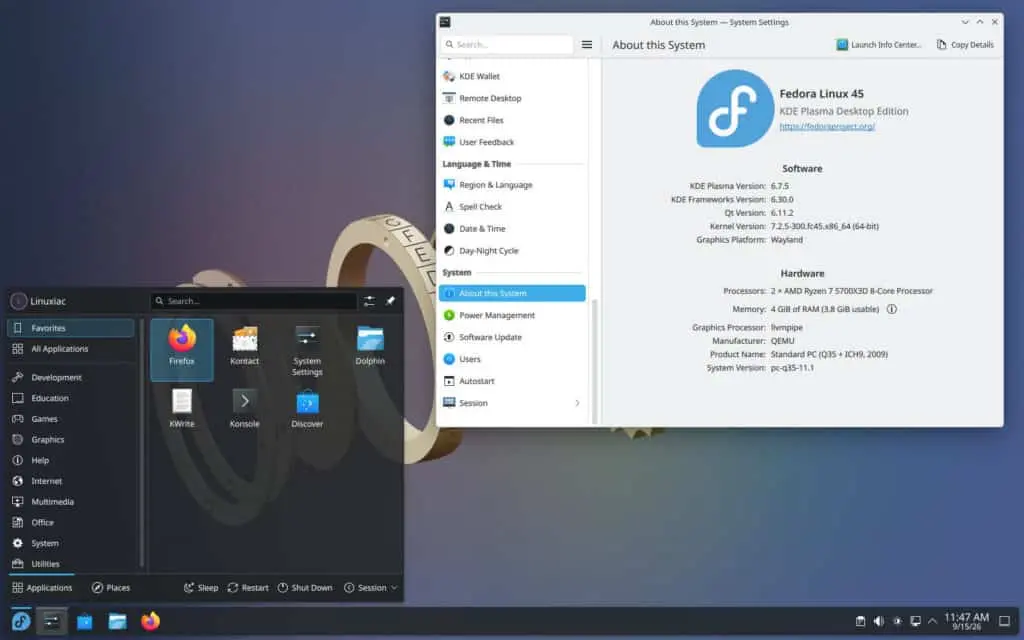Open Discover from the taskbar
1024x640 pixels.
(84, 621)
